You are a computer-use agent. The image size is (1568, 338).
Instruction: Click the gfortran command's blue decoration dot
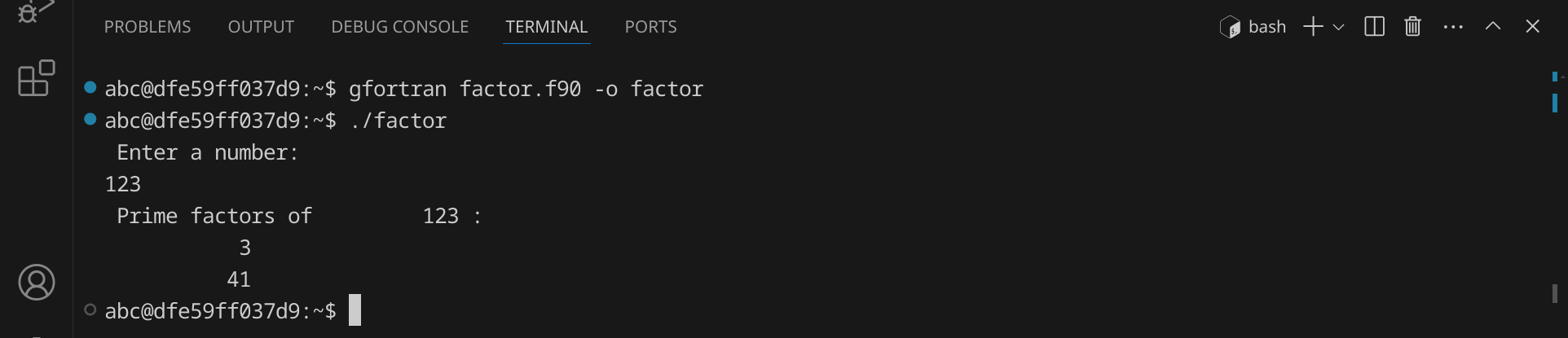[x=90, y=87]
